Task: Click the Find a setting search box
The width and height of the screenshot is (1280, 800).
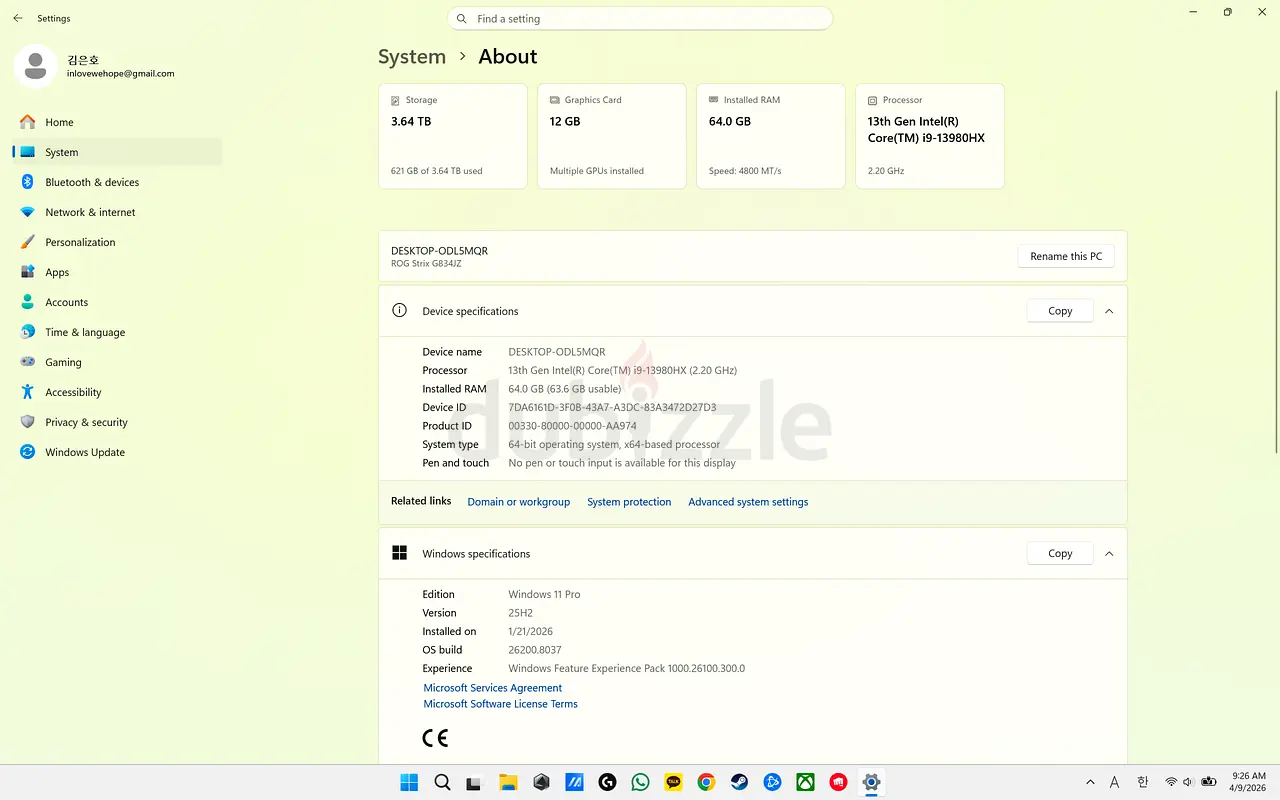Action: click(x=640, y=19)
